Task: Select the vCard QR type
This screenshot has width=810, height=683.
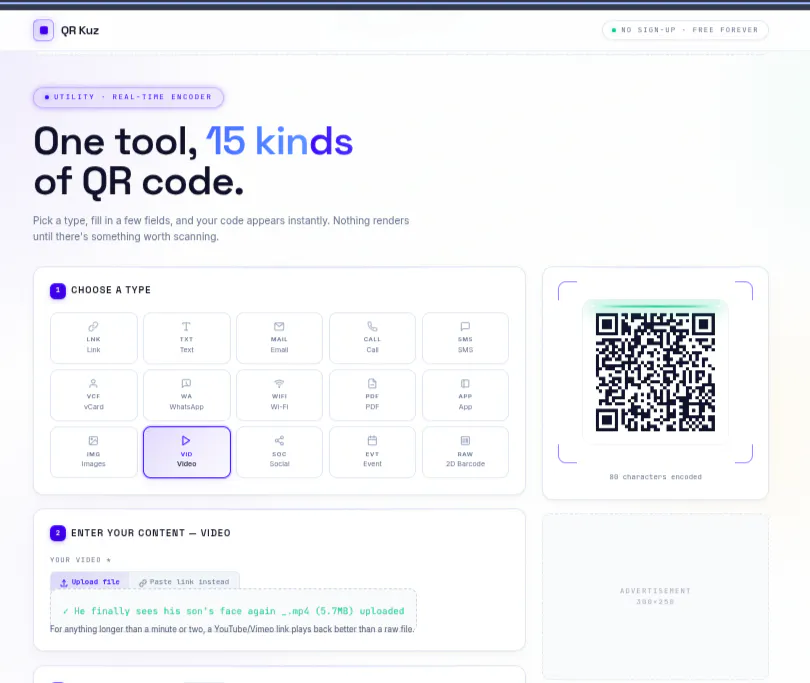Action: (94, 395)
